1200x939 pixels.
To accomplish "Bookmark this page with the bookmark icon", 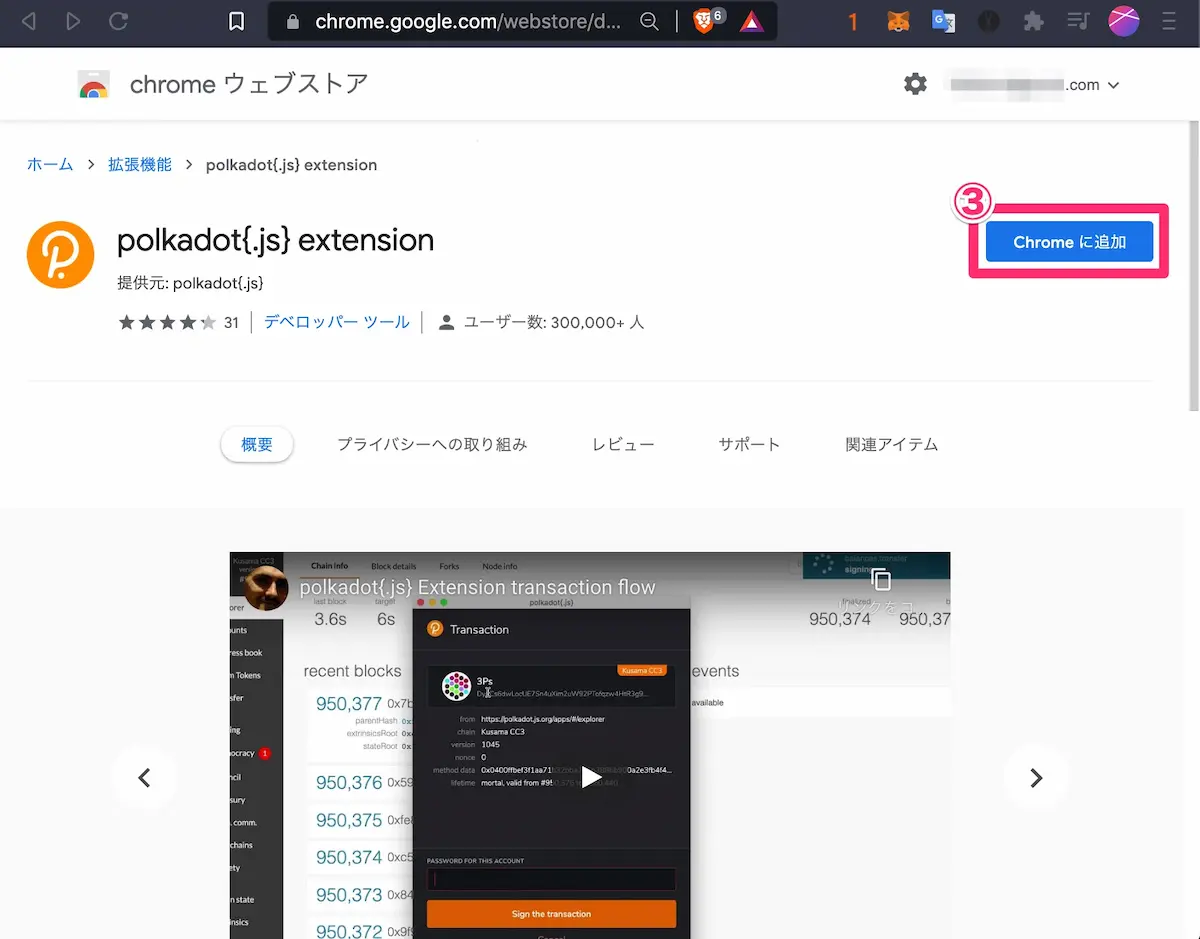I will pos(237,21).
